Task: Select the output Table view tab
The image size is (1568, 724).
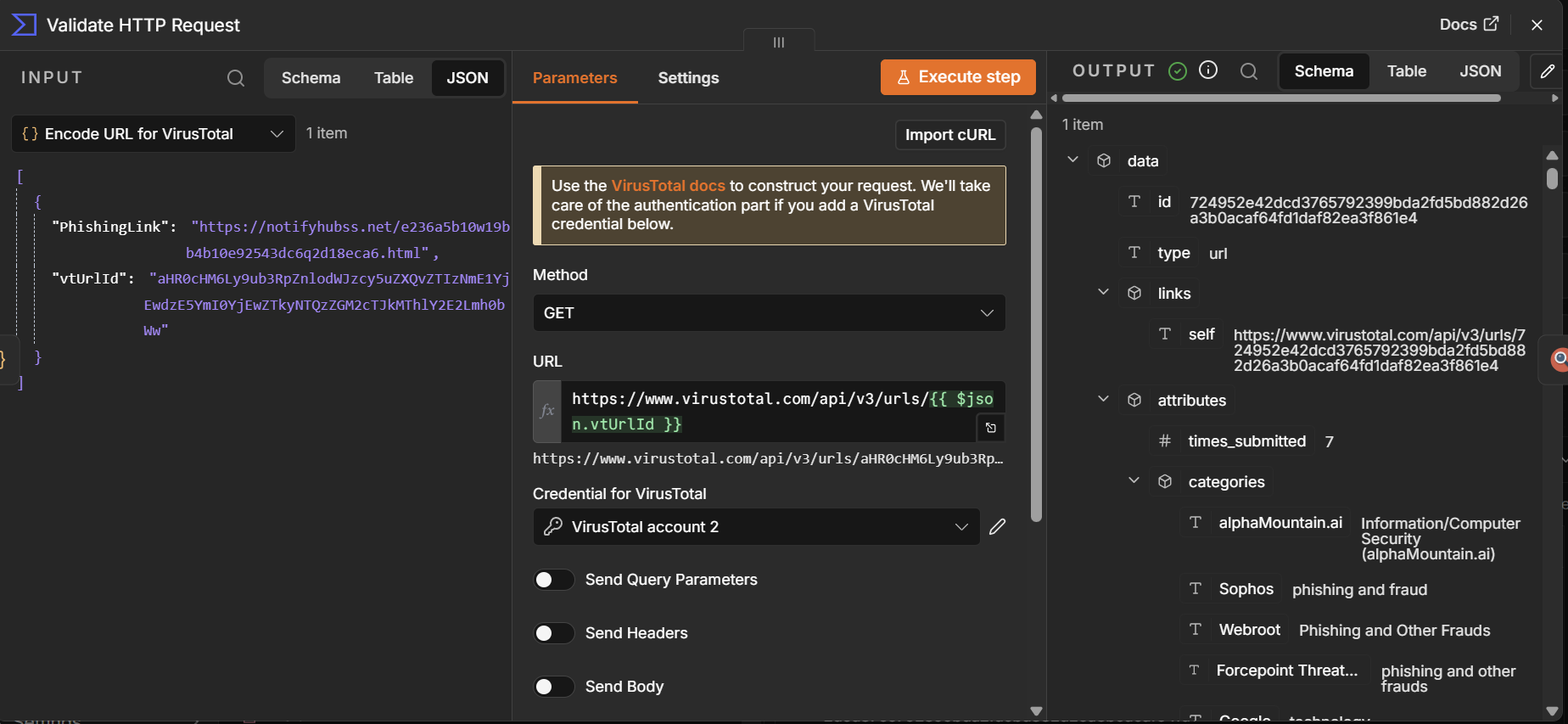Action: [1407, 71]
